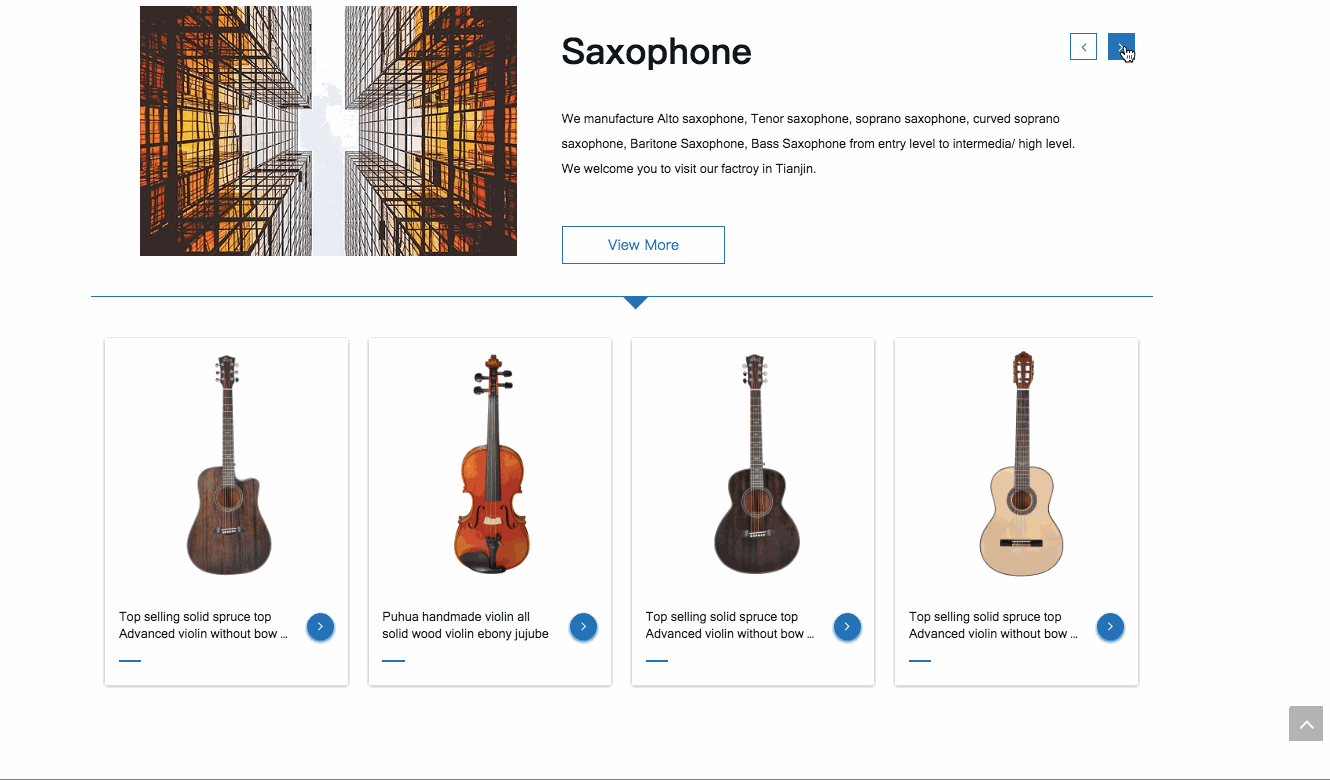
Task: Open arrow button on Puhua violin card
Action: pyautogui.click(x=583, y=627)
